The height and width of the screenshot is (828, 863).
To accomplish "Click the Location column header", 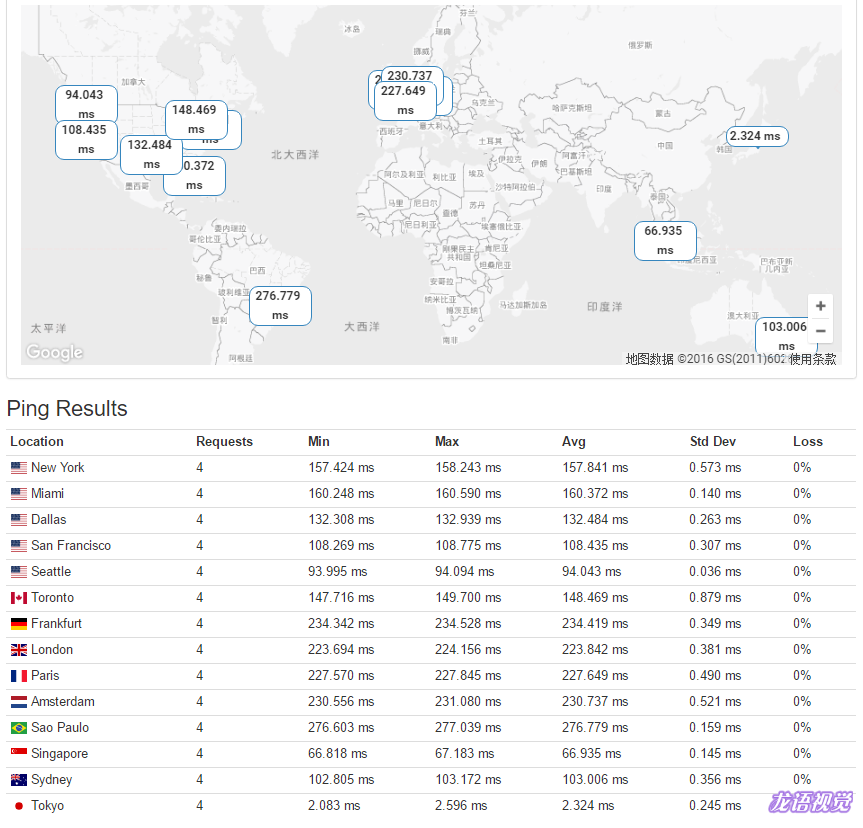I will pyautogui.click(x=37, y=441).
